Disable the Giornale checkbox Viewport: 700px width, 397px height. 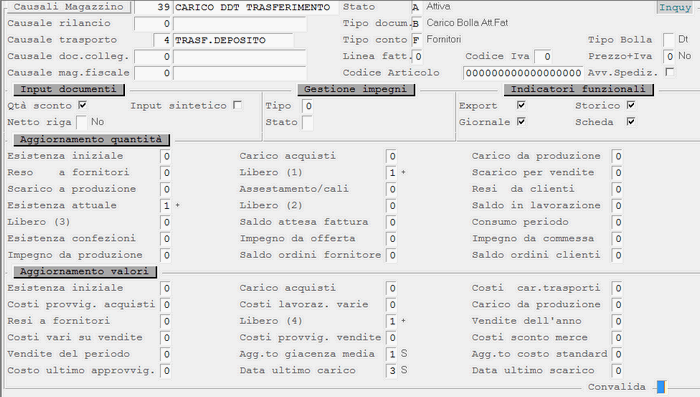521,121
